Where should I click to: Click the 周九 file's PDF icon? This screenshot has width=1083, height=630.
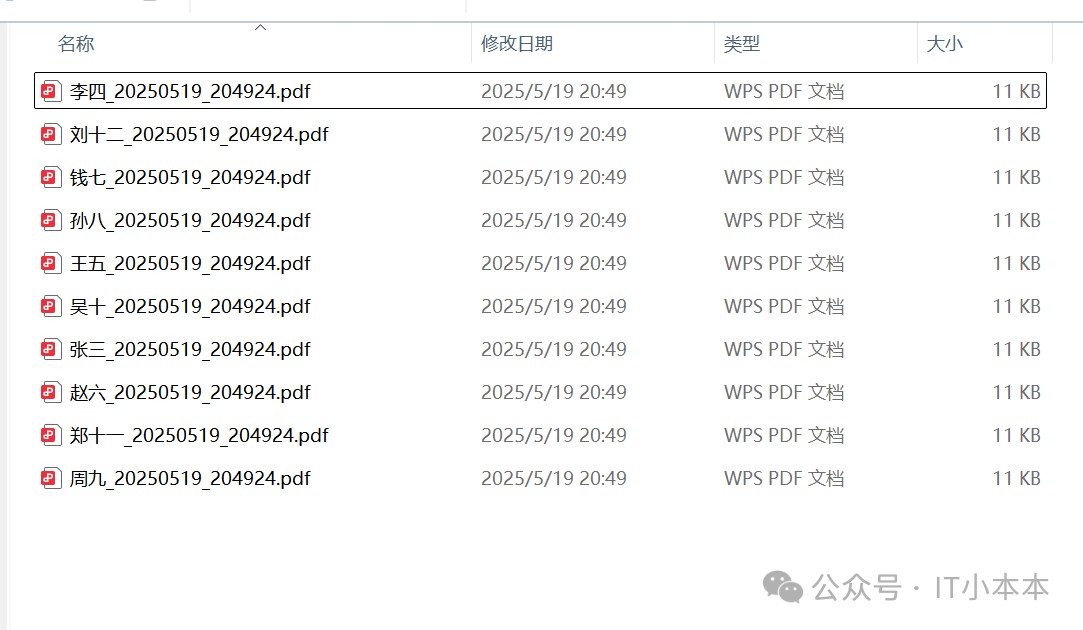50,478
